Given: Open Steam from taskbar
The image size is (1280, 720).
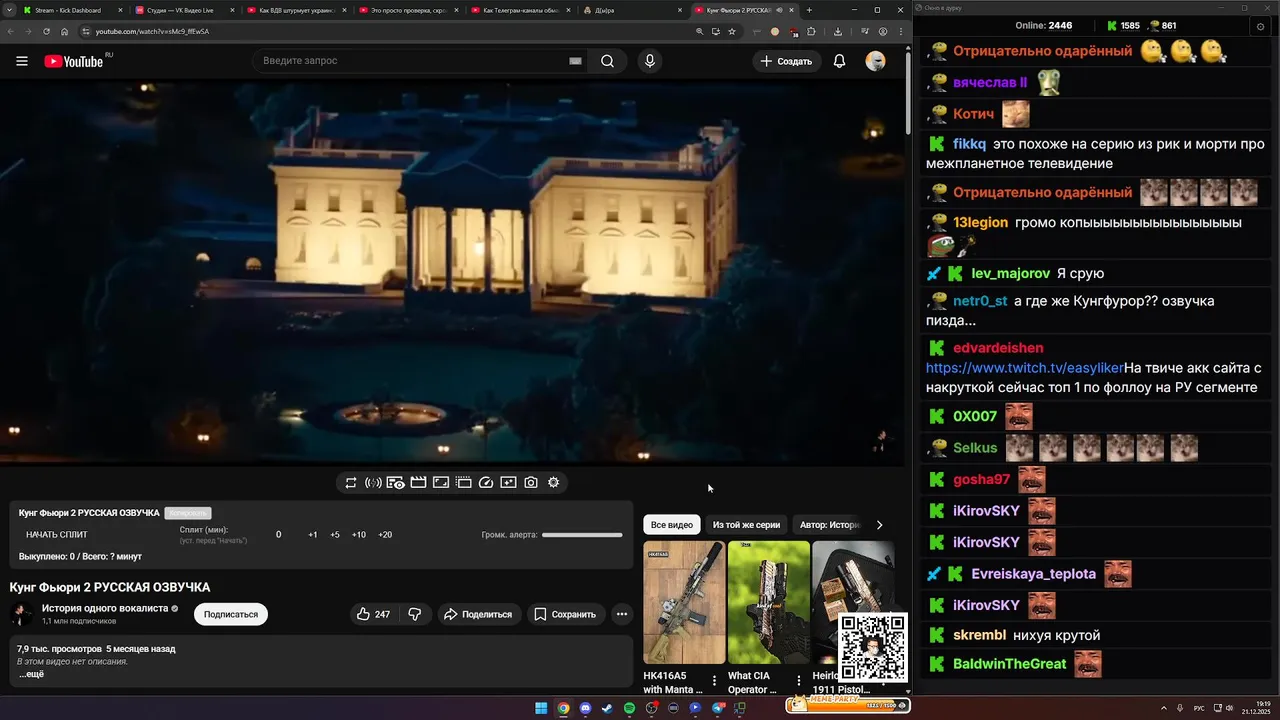Looking at the screenshot, I should tap(607, 708).
